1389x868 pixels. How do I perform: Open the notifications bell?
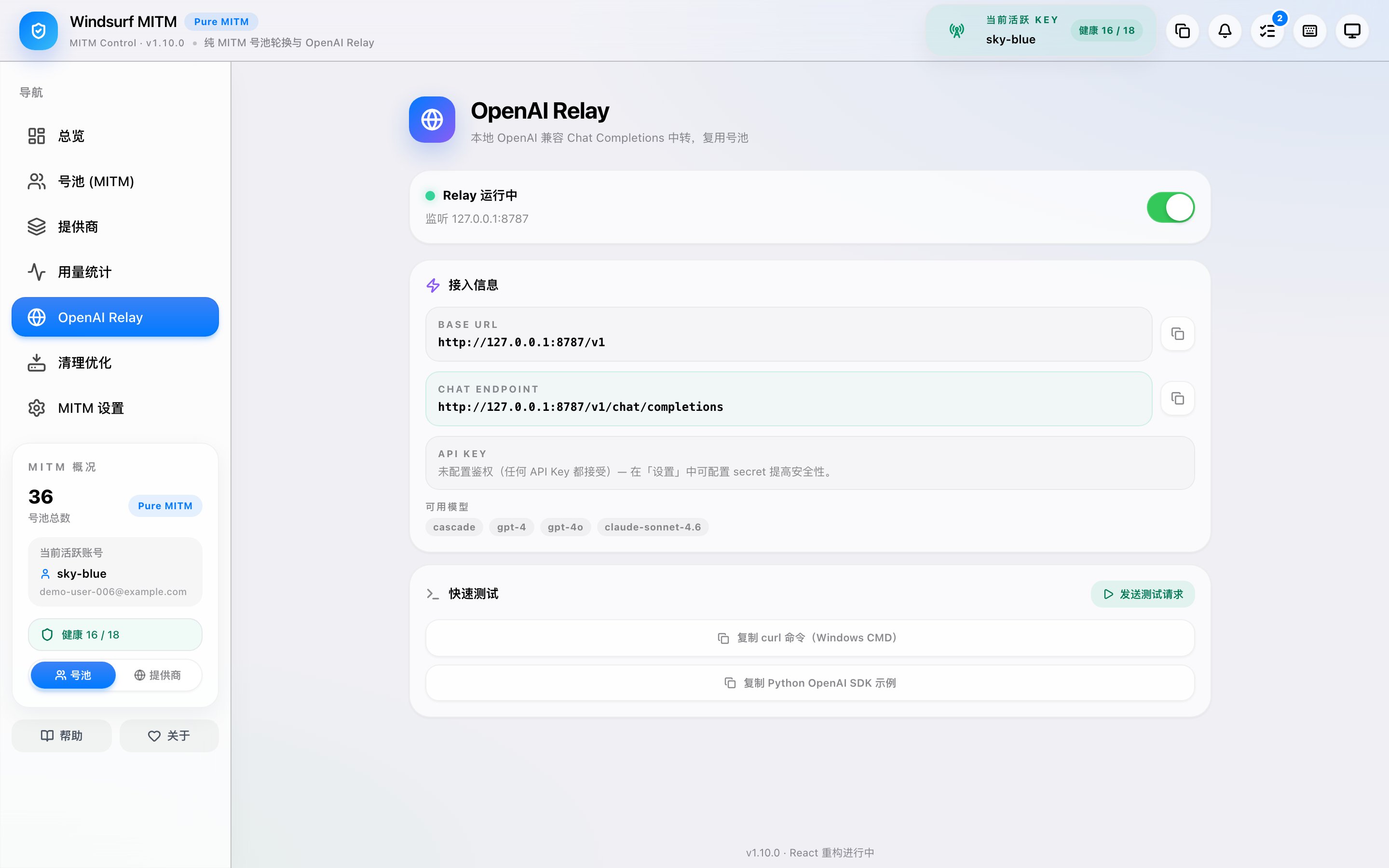[x=1225, y=31]
